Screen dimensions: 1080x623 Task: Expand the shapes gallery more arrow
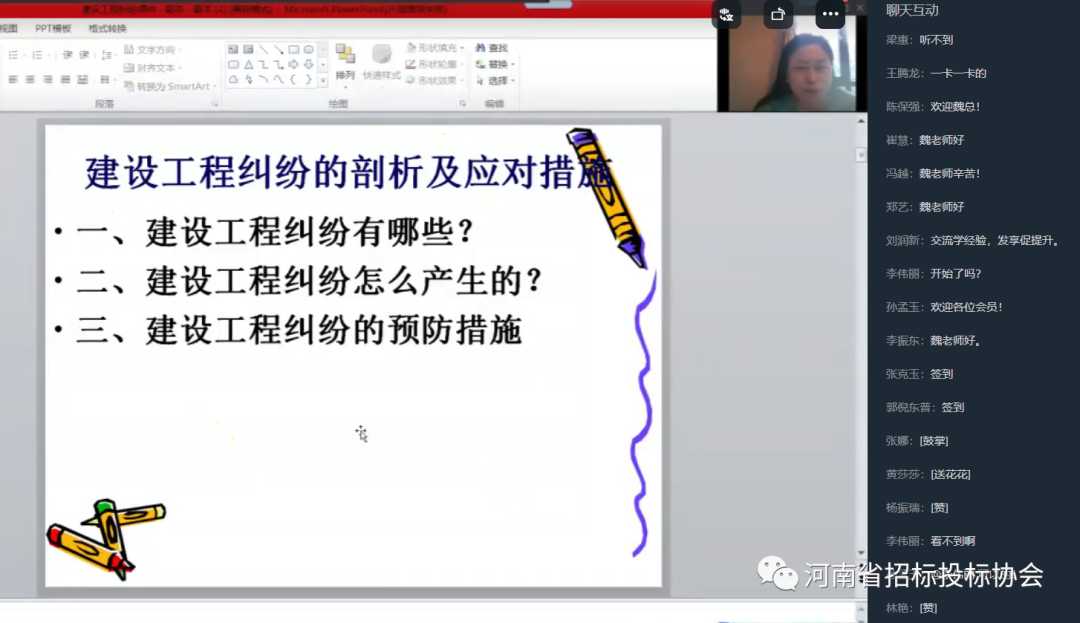[x=323, y=79]
